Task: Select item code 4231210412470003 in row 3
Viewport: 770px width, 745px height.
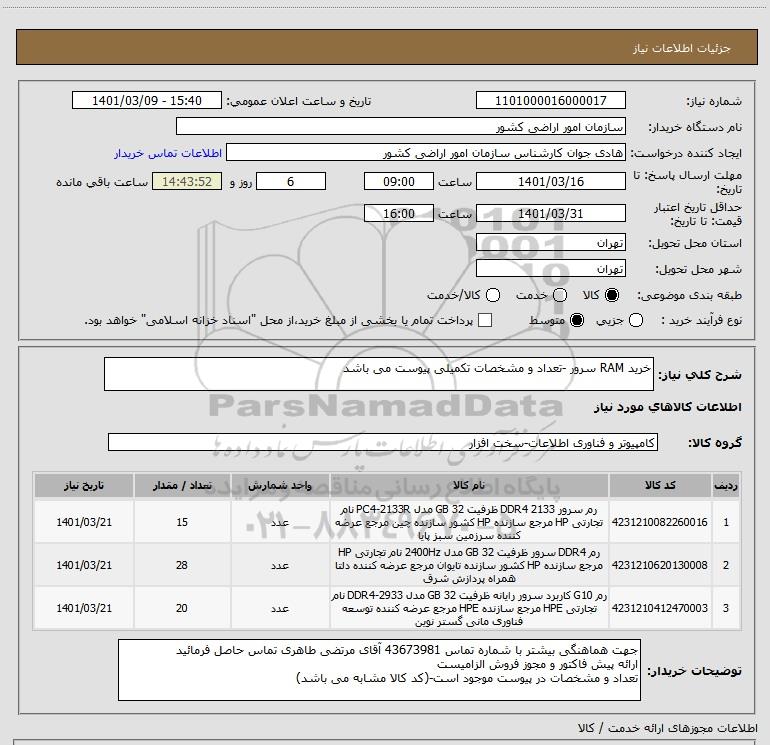Action: 660,608
